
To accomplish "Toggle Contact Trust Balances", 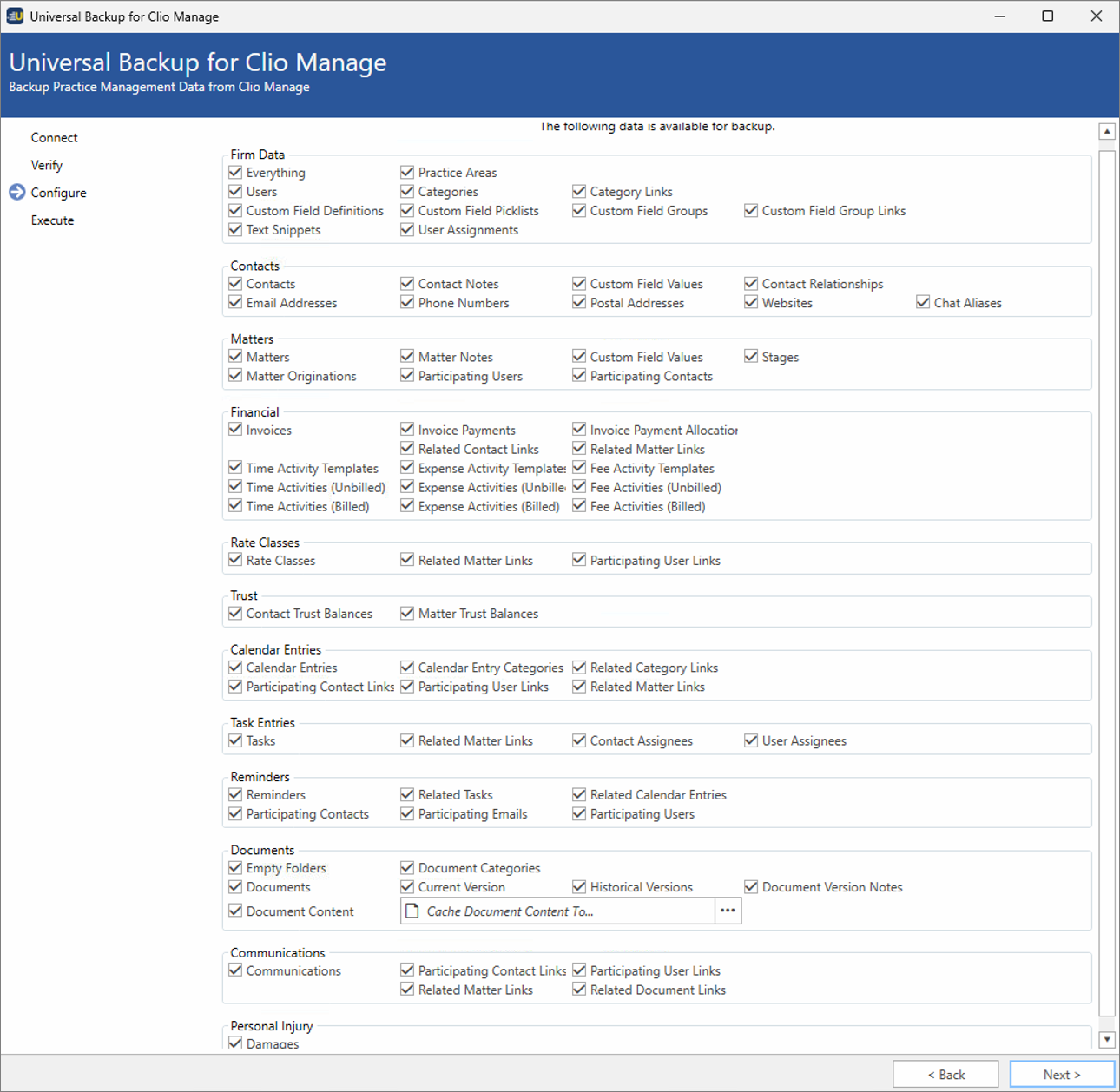I will (235, 613).
